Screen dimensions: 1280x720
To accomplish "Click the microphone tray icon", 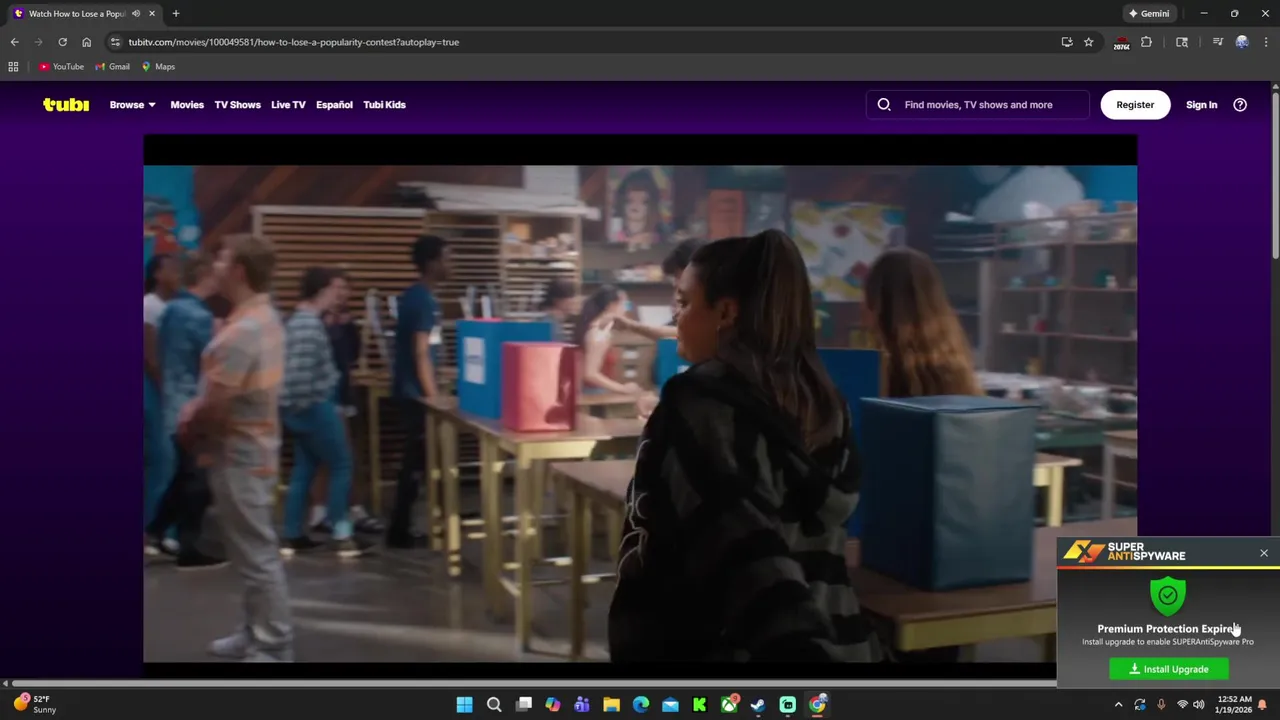I will (x=1161, y=704).
